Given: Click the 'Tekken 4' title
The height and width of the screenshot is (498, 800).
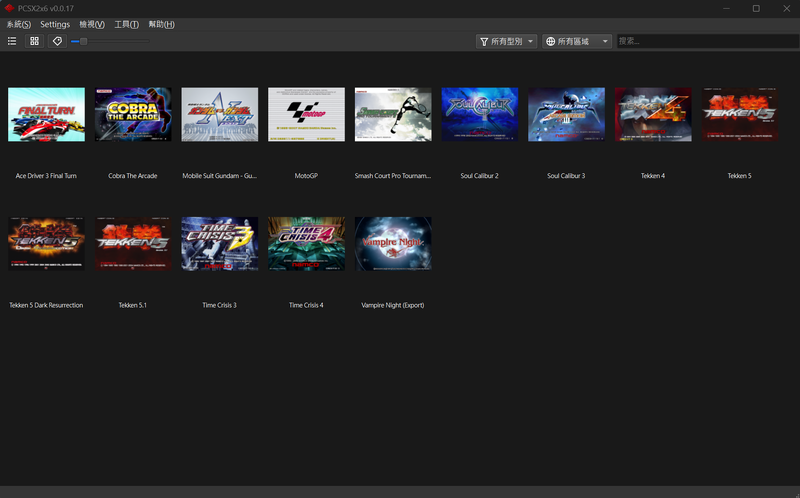Looking at the screenshot, I should [x=653, y=176].
